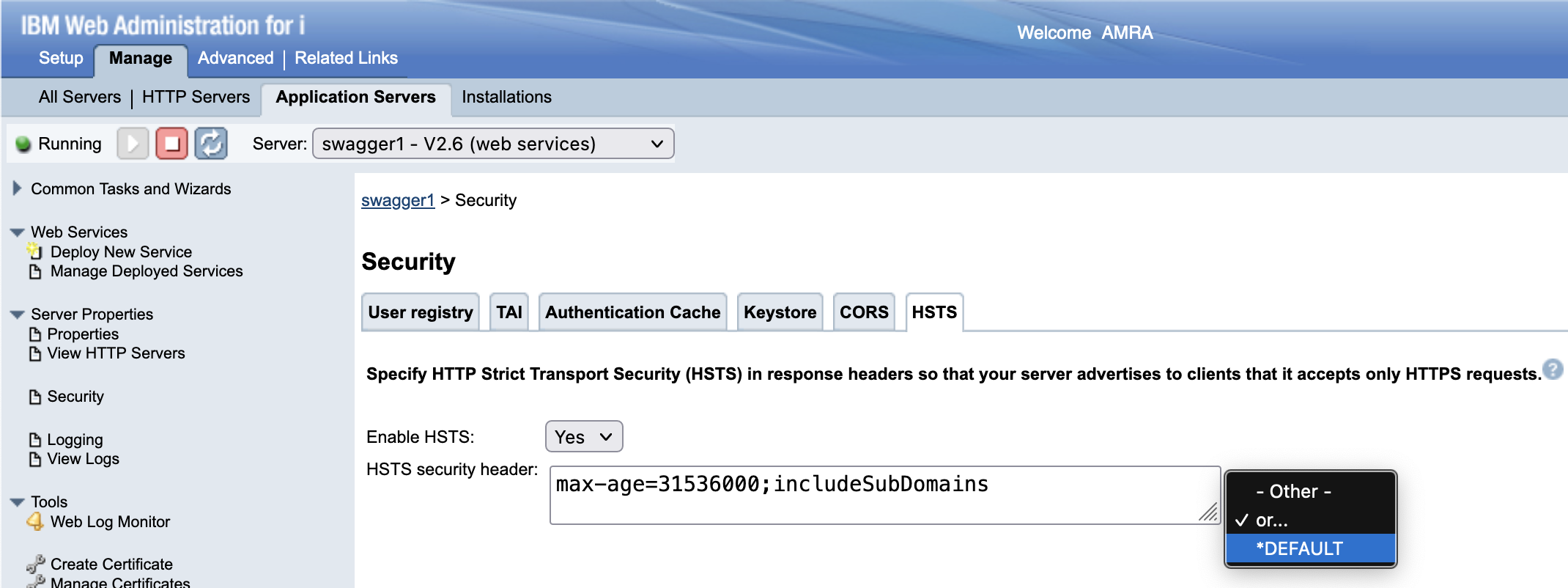
Task: Click the IBM Web Administration for i title
Action: [162, 25]
